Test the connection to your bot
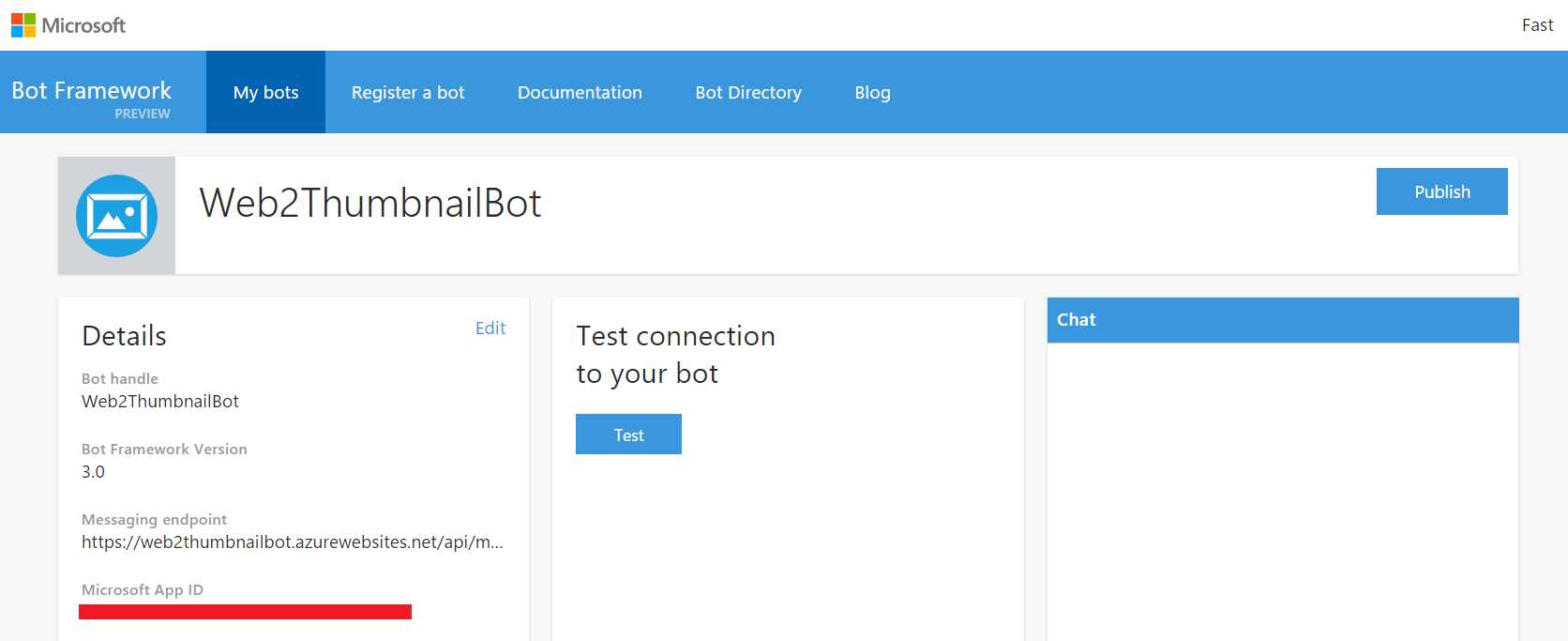Screen dimensions: 1568x641 (x=628, y=434)
